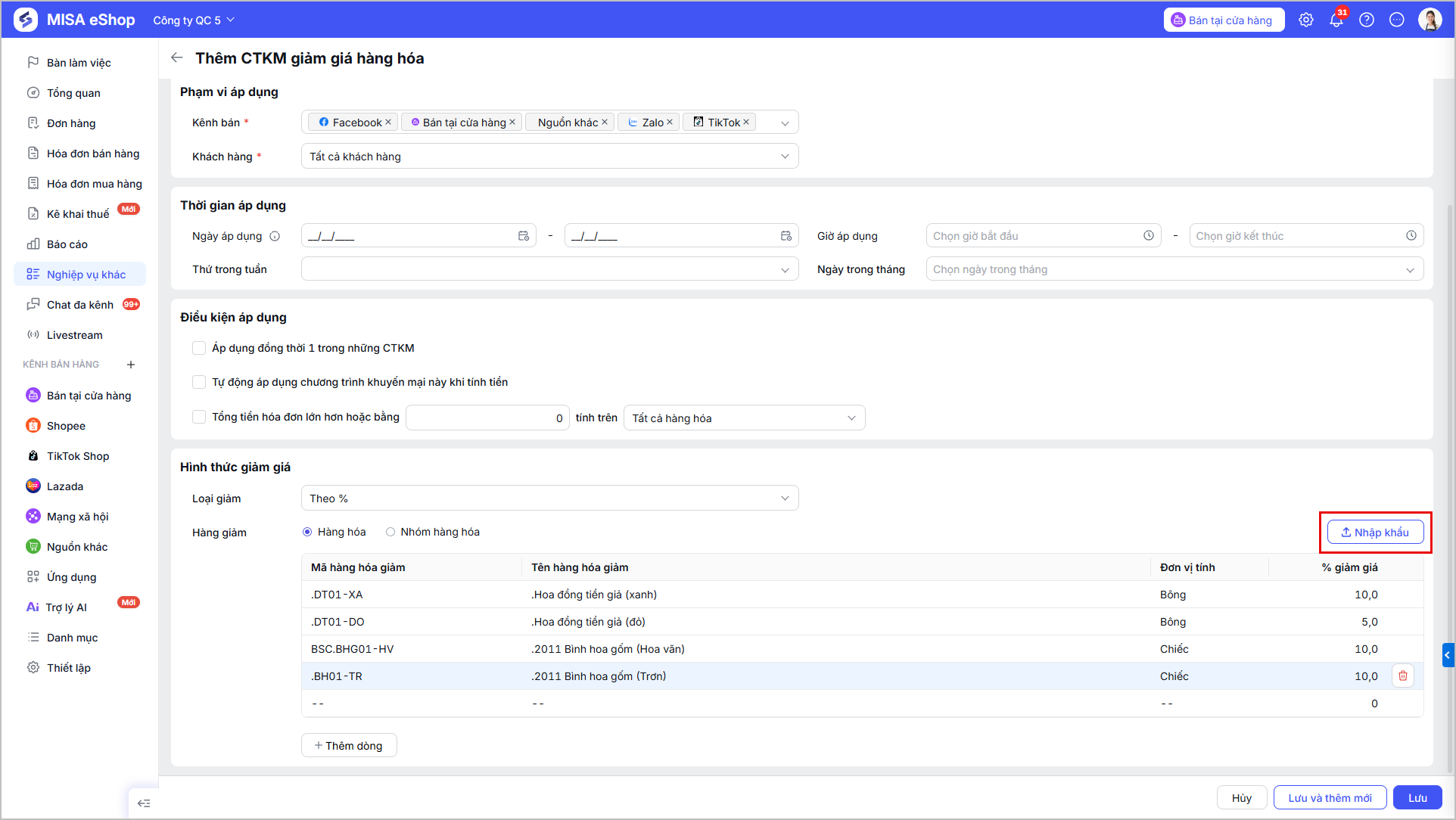The height and width of the screenshot is (820, 1456).
Task: Collapse the sidebar using bottom arrow icon
Action: pyautogui.click(x=144, y=803)
